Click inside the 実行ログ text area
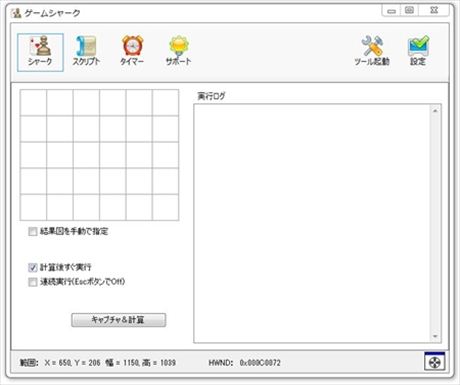 click(312, 223)
